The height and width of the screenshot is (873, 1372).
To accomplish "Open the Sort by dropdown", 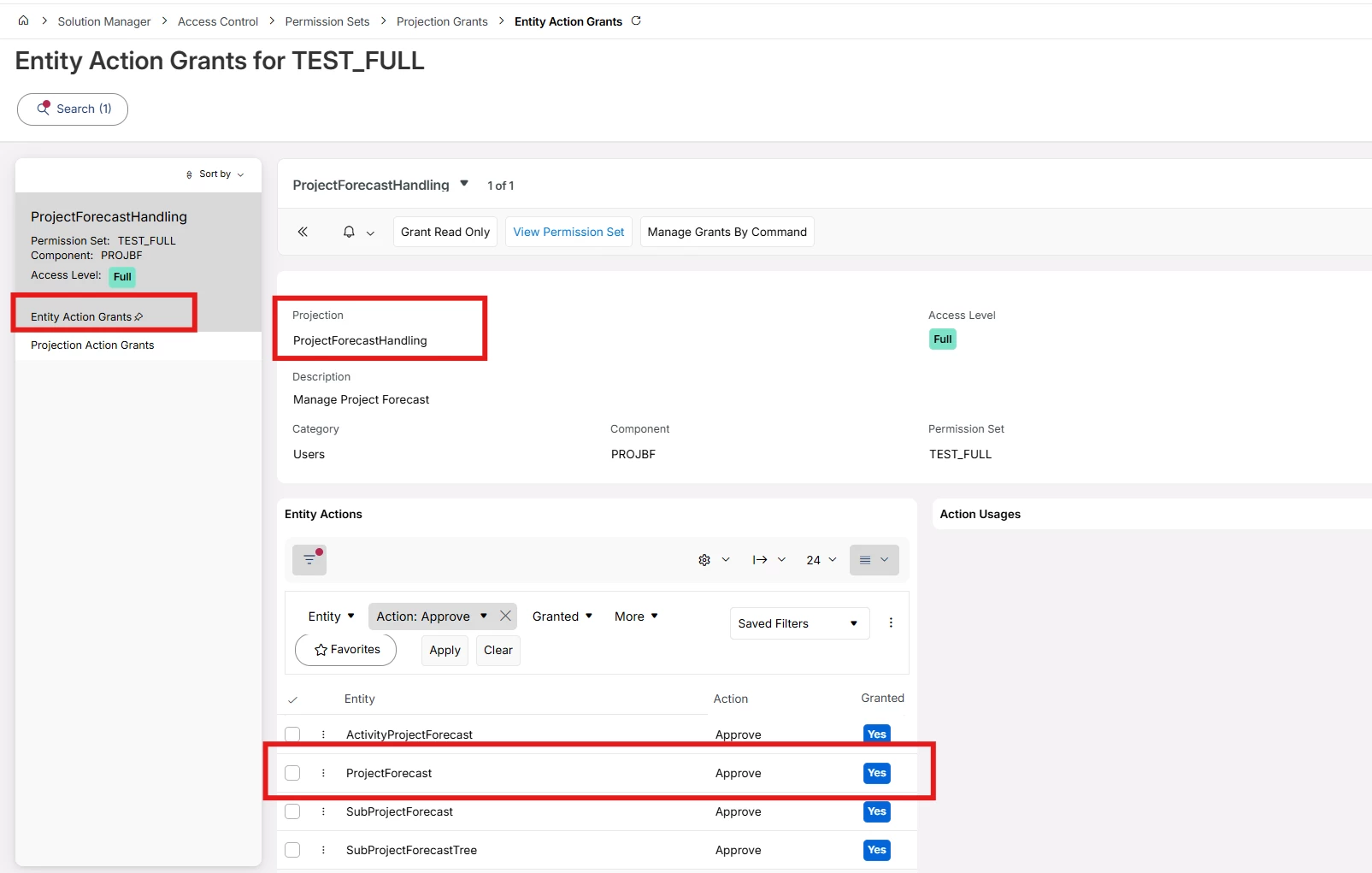I will (215, 174).
